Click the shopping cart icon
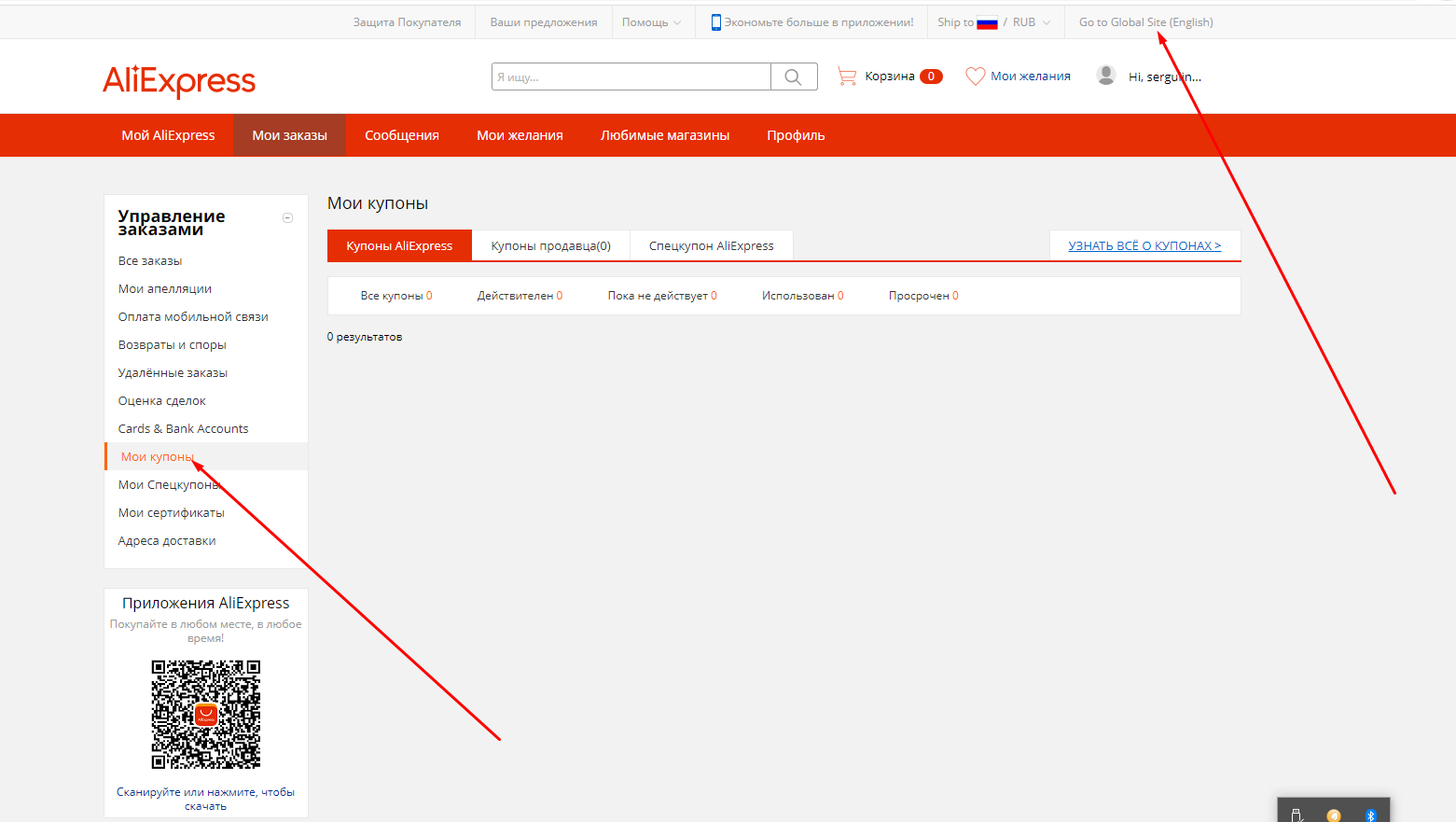Screen dimensions: 1456x822 [x=847, y=77]
